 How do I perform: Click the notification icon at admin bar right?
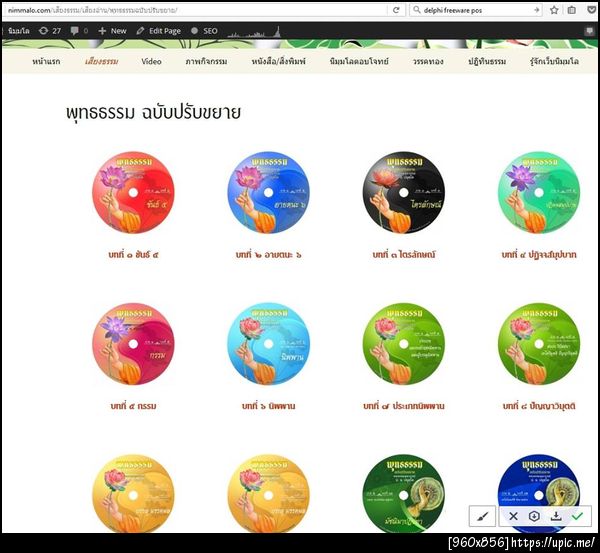click(x=590, y=31)
